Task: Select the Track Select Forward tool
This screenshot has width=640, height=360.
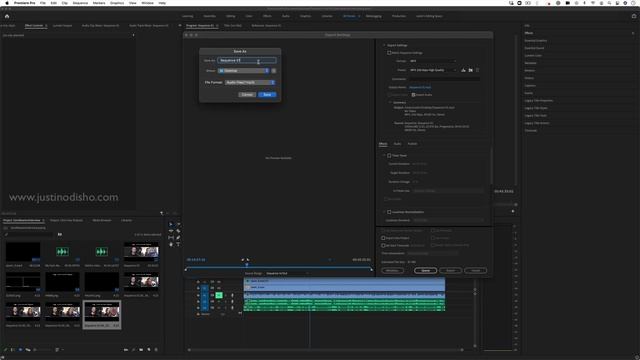Action: [178, 224]
